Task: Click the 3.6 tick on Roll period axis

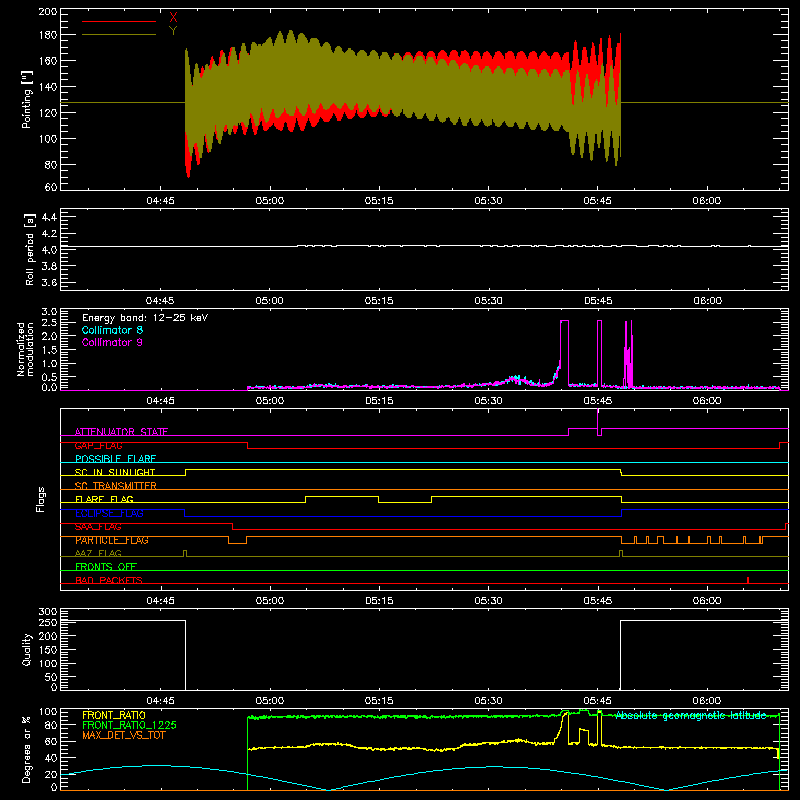Action: (x=49, y=282)
